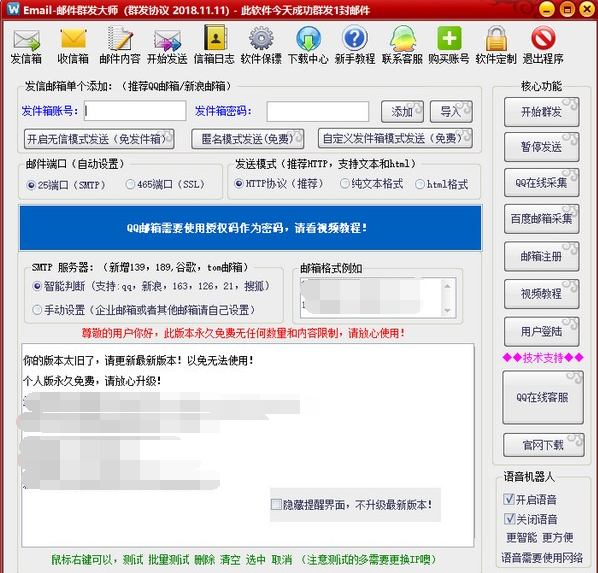Image resolution: width=598 pixels, height=573 pixels.
Task: Click the text 你的版本太旧了，请更新最新版本
Action: click(x=138, y=360)
